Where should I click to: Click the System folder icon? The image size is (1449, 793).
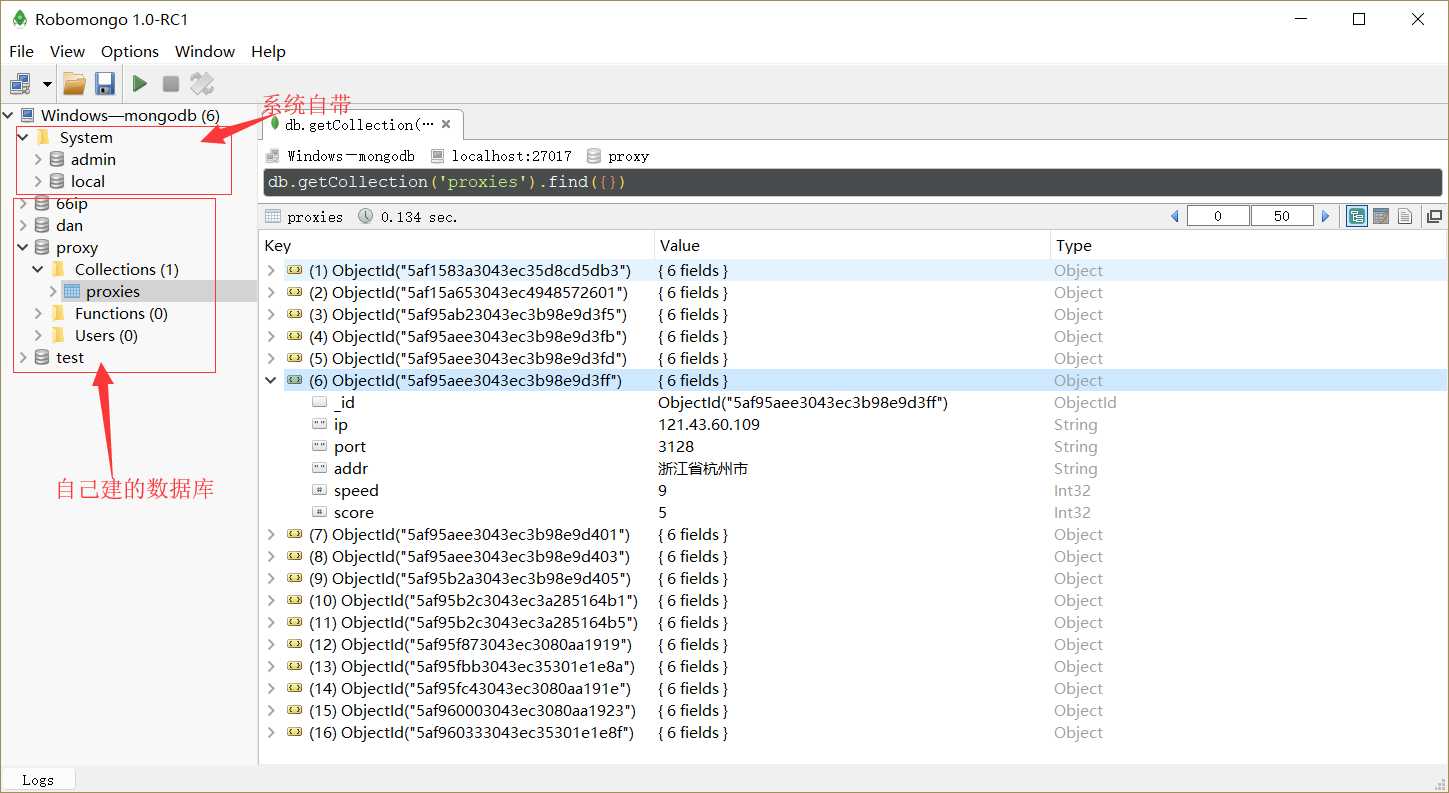pos(42,138)
